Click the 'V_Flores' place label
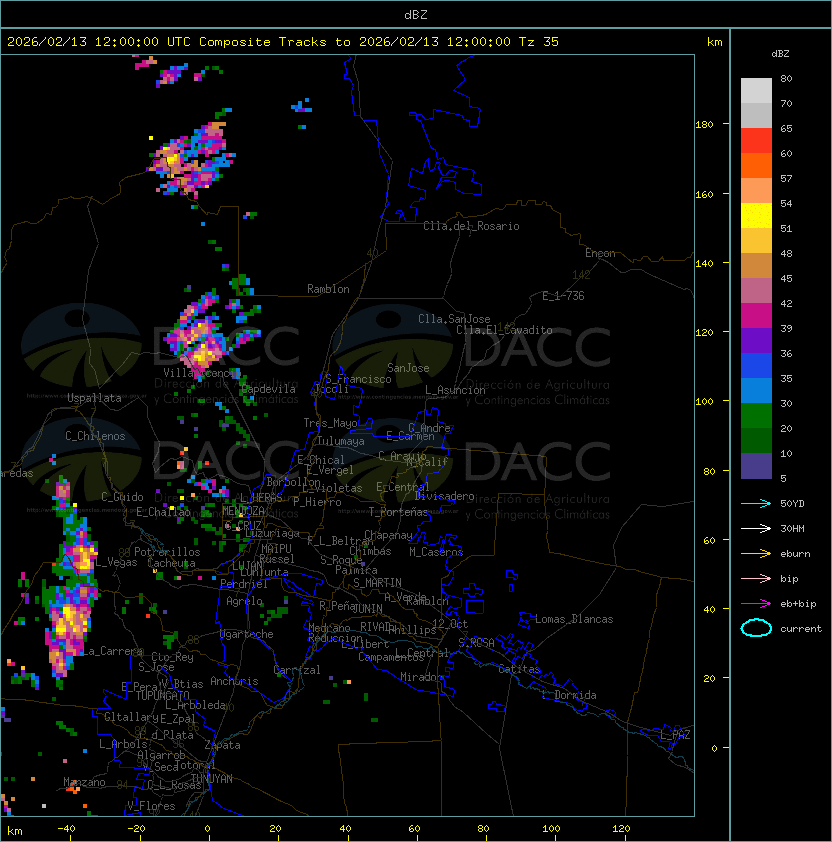Image resolution: width=832 pixels, height=842 pixels. click(151, 806)
